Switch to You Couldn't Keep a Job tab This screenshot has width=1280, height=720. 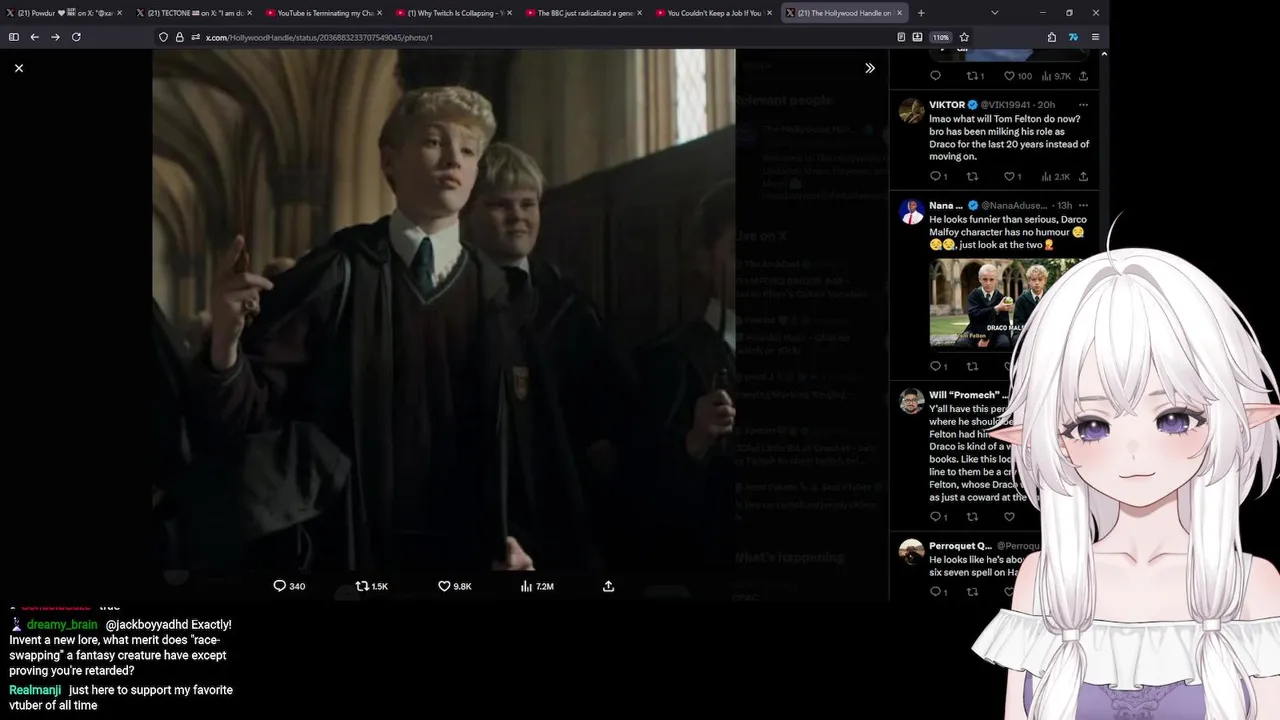[x=713, y=13]
